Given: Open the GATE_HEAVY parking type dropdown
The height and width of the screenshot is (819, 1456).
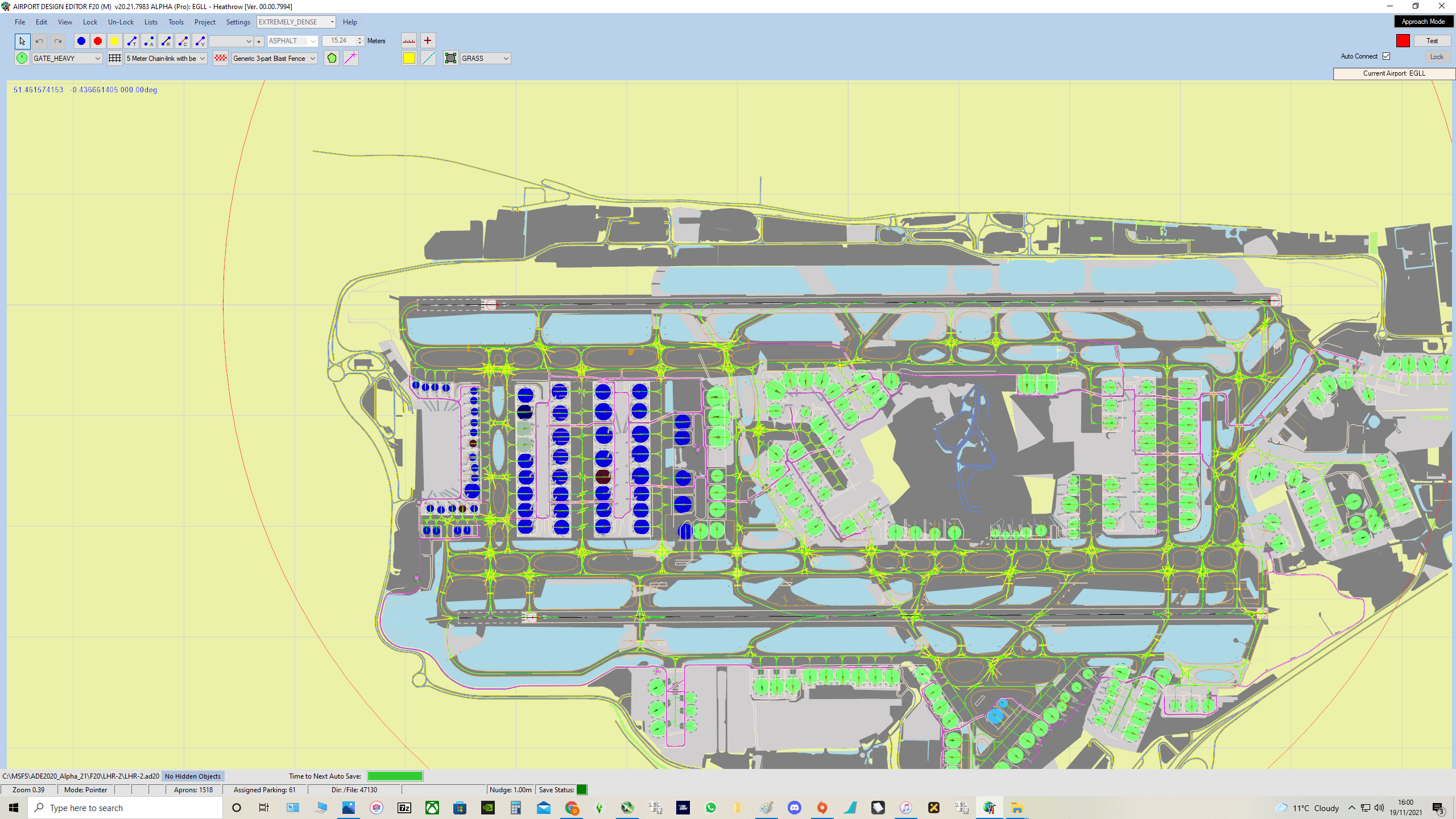Looking at the screenshot, I should click(x=67, y=58).
